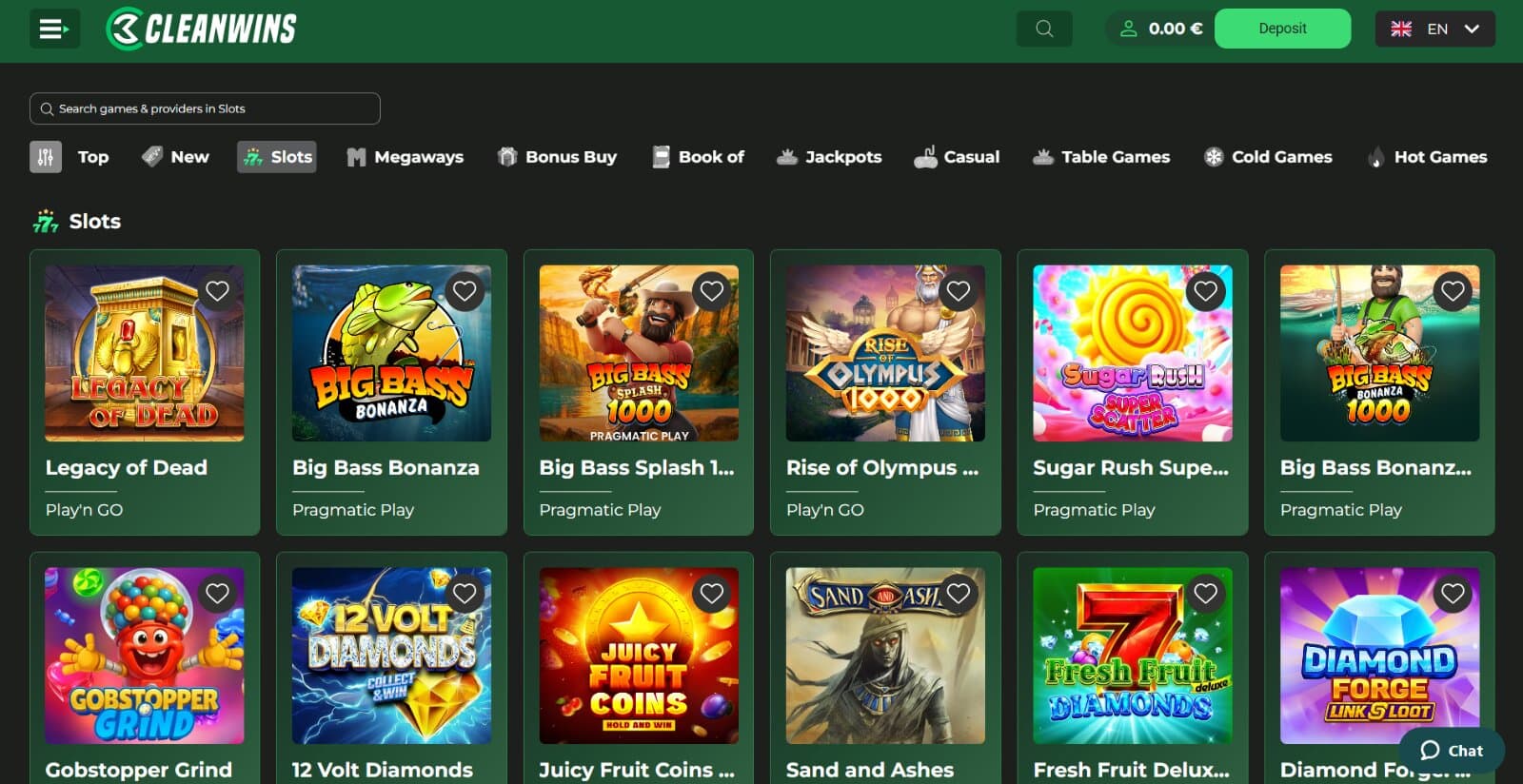Favorite Fresh Fruit Deluxe Diamonds with the heart

pos(1206,594)
